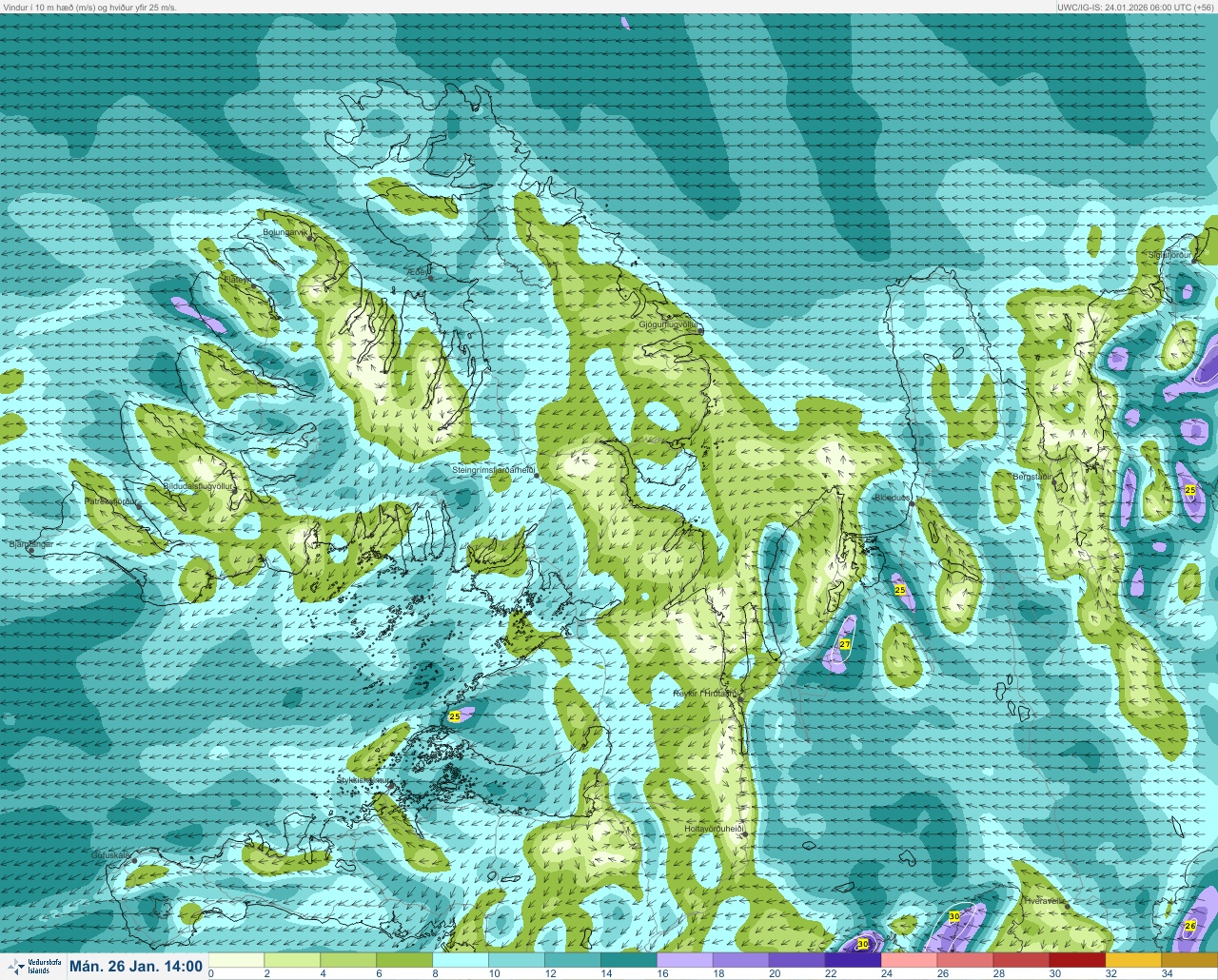This screenshot has width=1218, height=980.
Task: Select the Bjargtangar station label
Action: click(x=30, y=544)
